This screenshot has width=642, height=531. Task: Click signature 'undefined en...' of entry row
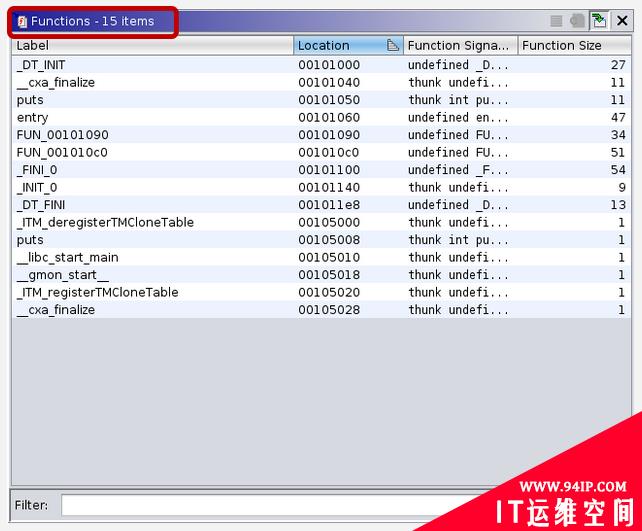(459, 117)
